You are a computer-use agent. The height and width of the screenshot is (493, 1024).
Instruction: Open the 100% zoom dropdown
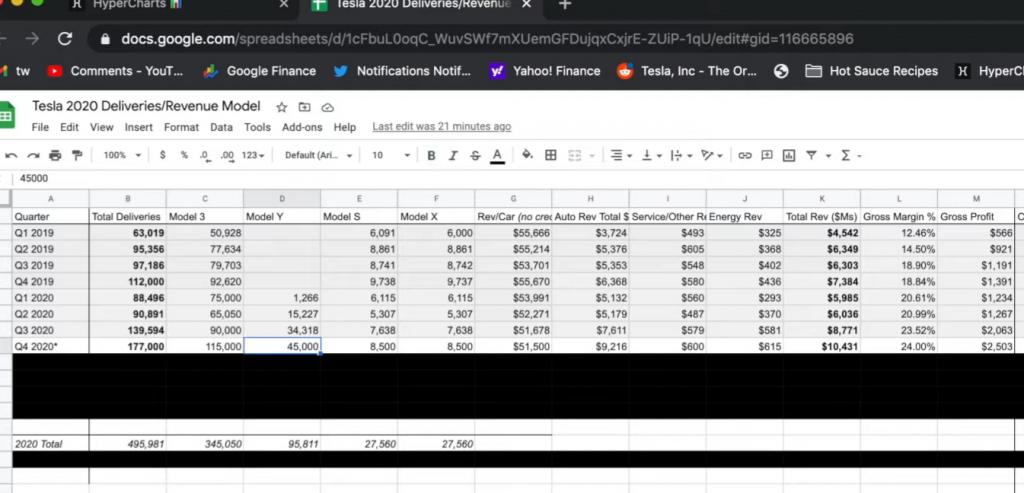pos(122,155)
